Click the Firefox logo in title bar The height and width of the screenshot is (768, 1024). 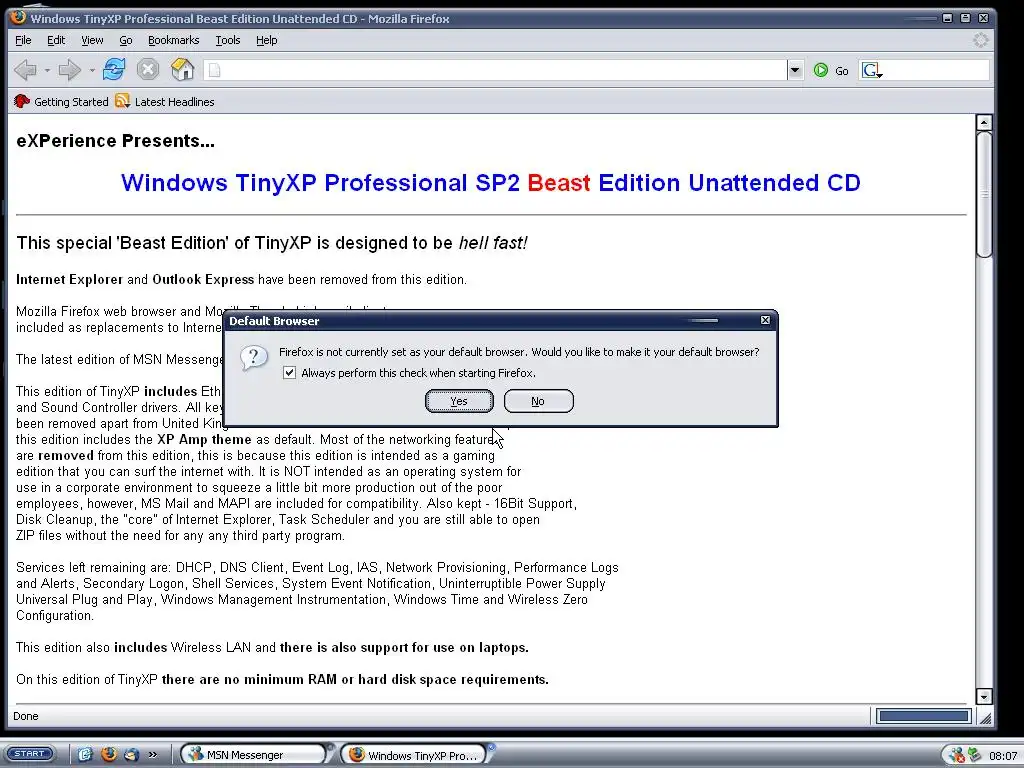tap(18, 18)
